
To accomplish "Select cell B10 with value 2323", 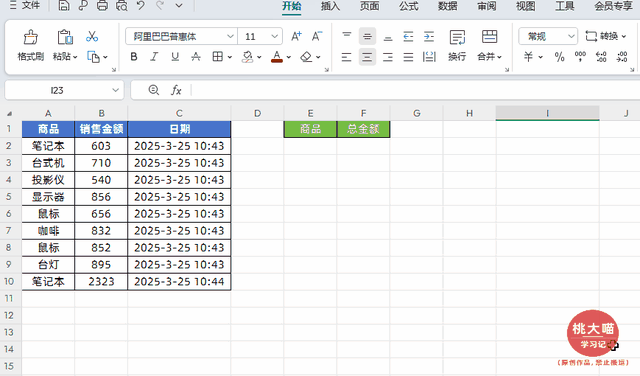I will [101, 282].
